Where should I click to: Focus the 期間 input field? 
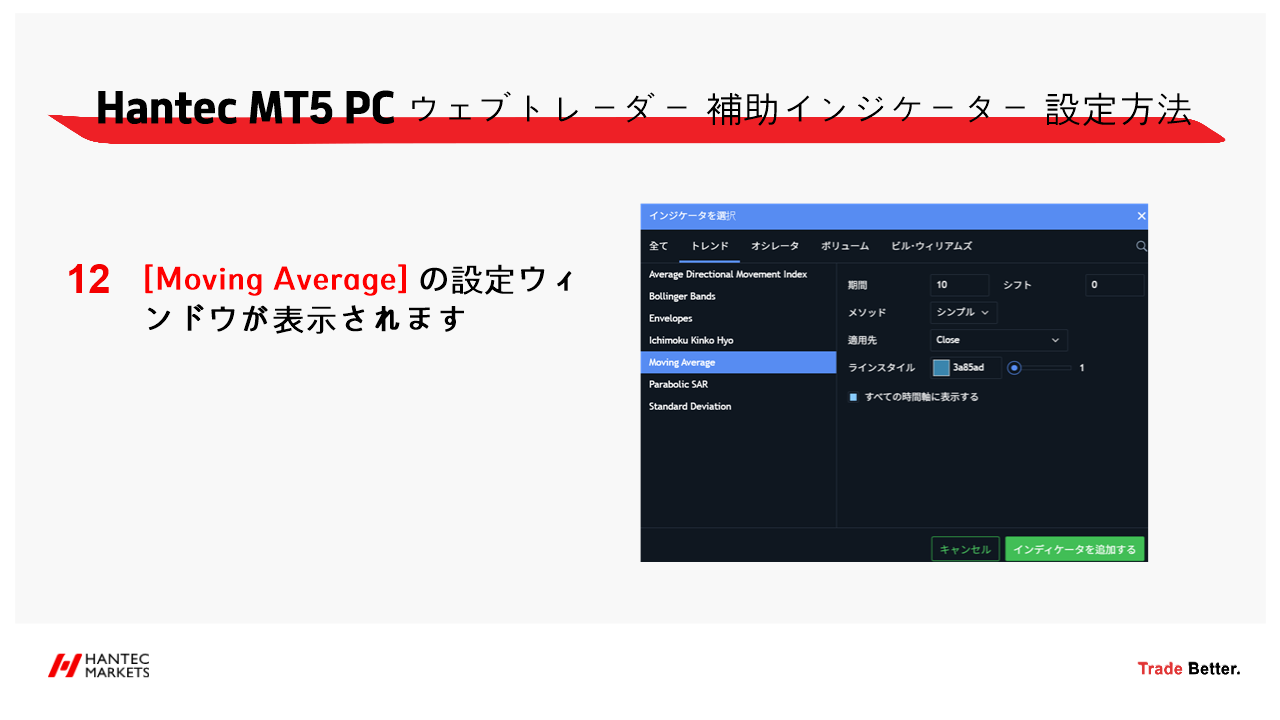click(x=959, y=285)
